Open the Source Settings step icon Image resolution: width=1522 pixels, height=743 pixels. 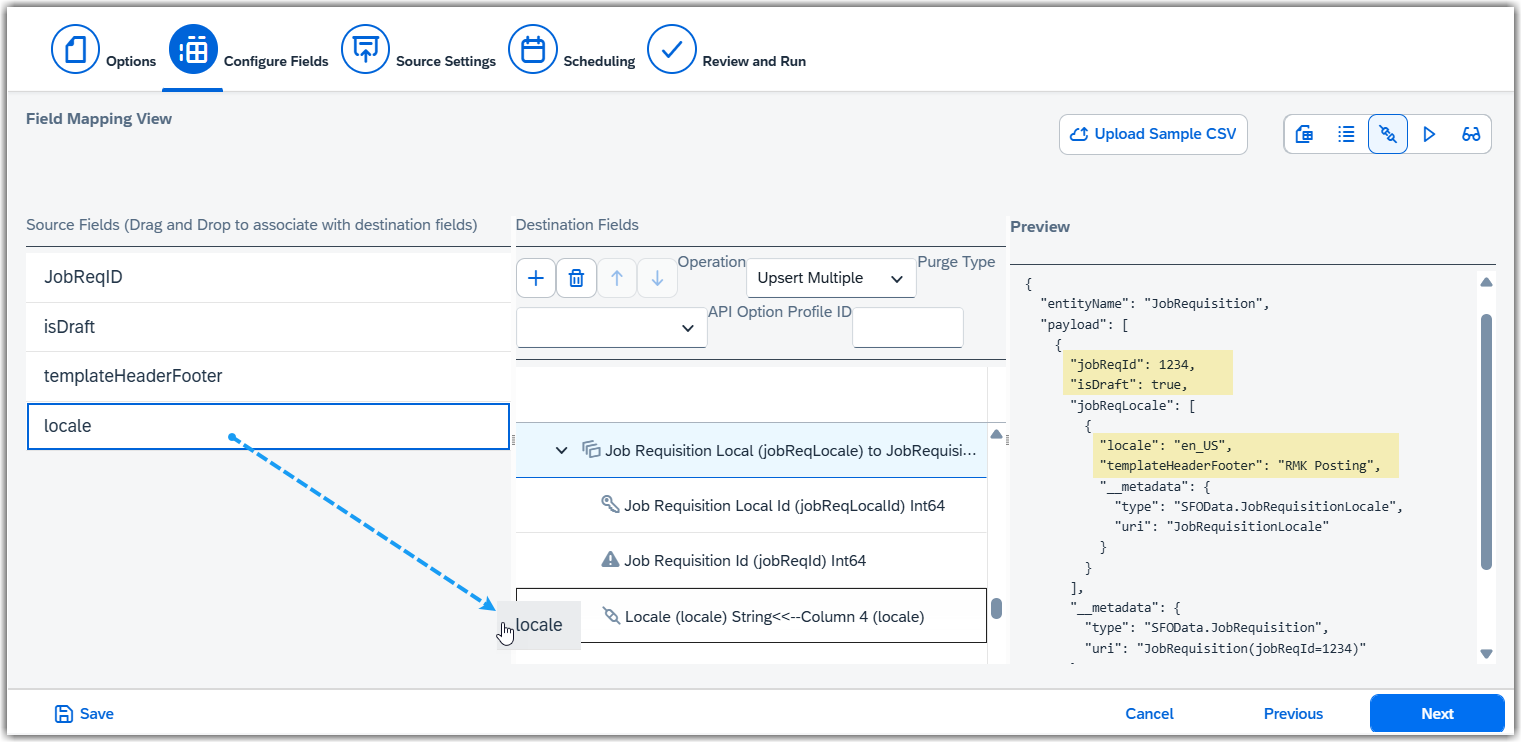(x=366, y=50)
